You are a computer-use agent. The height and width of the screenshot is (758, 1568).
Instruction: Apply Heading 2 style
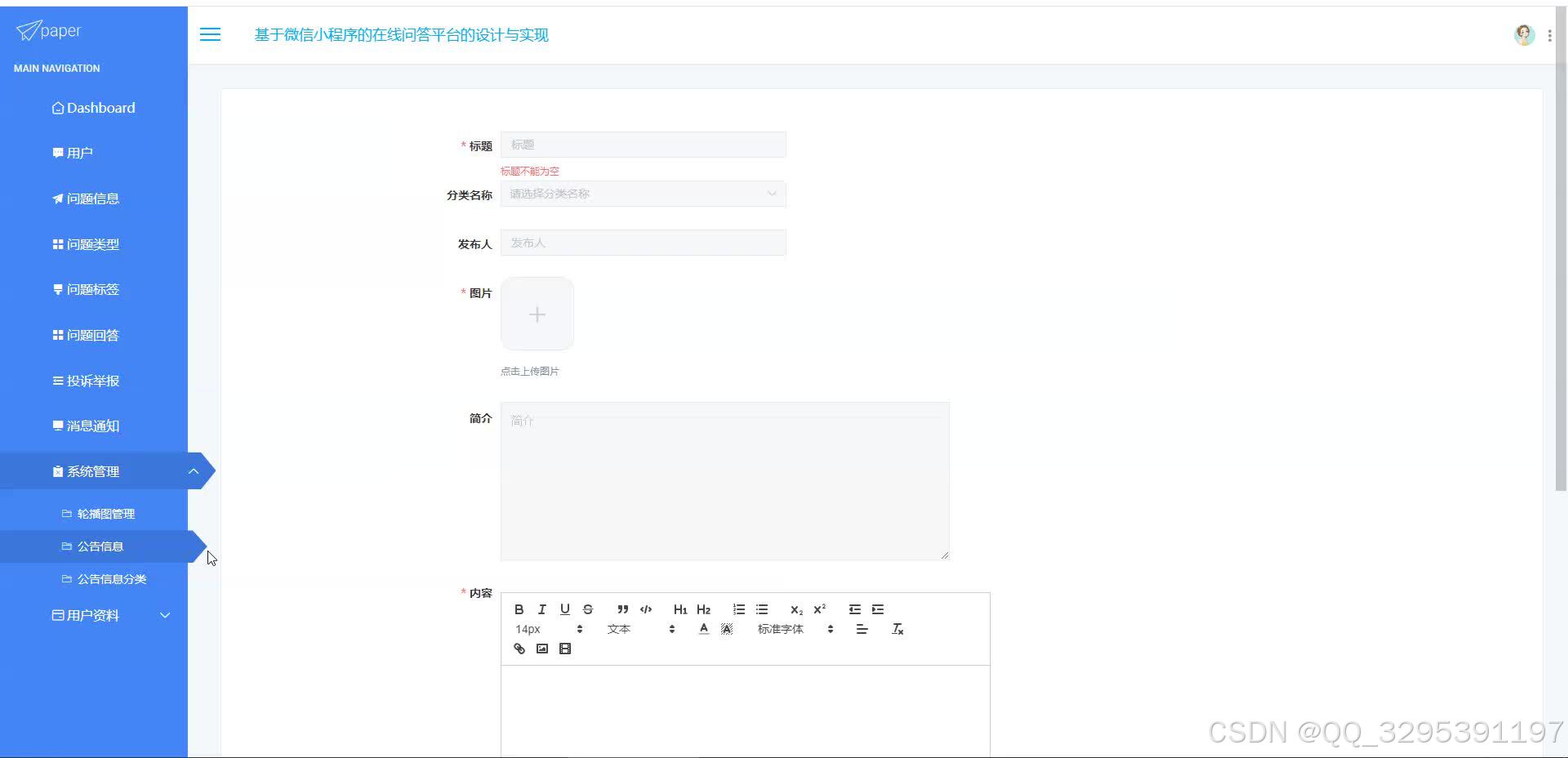pos(703,609)
